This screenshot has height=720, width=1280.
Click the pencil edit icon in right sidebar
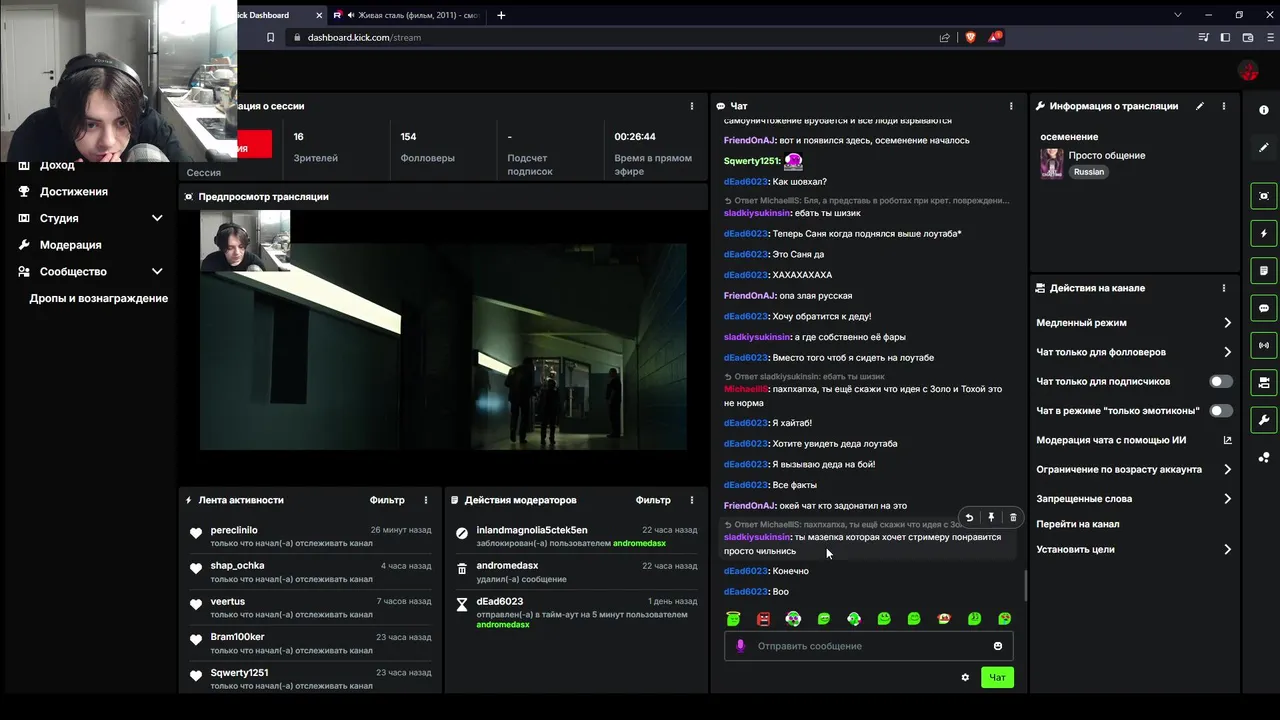coord(1264,147)
